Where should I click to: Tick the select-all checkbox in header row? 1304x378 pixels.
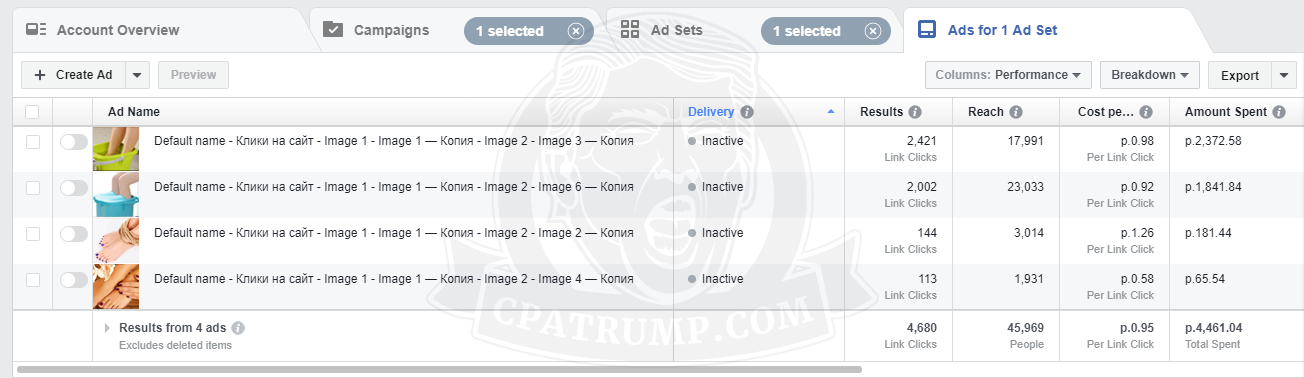[33, 112]
